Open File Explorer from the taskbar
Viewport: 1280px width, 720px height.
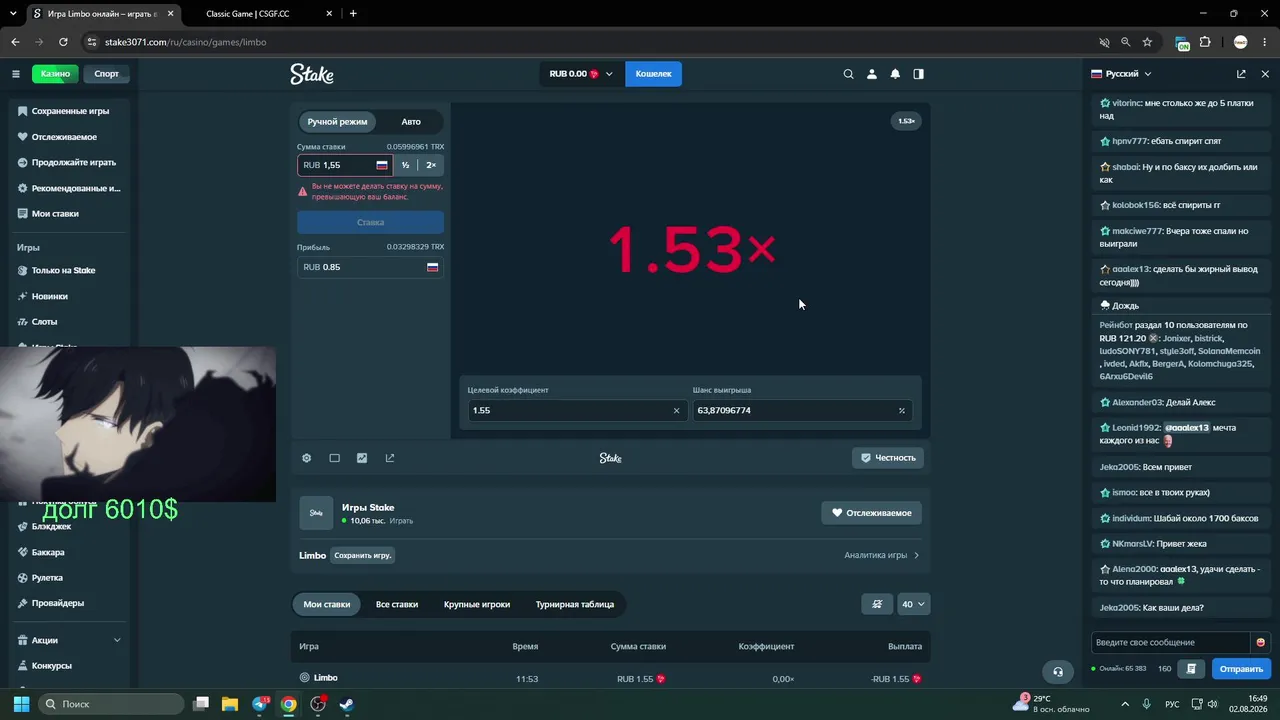point(230,704)
